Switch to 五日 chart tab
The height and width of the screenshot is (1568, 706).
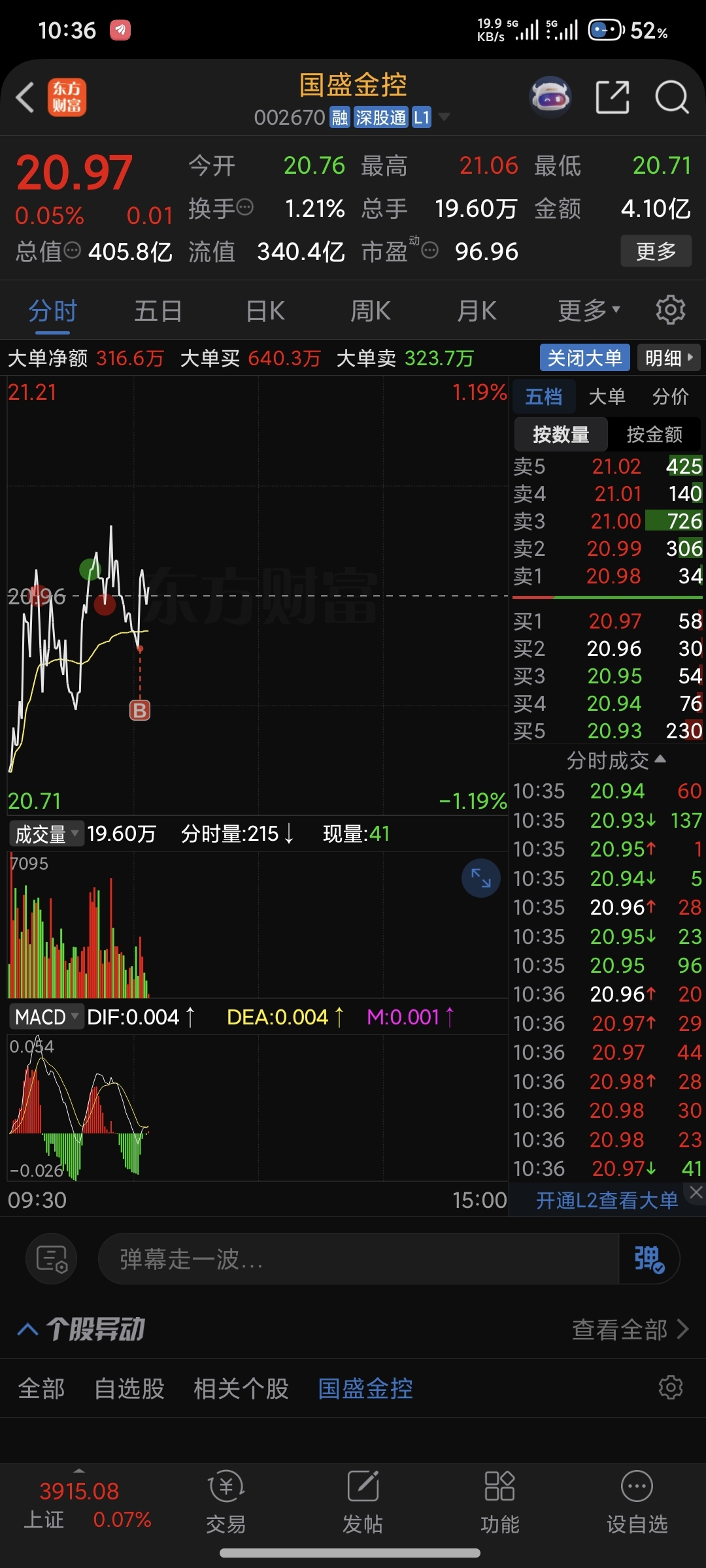tap(158, 311)
